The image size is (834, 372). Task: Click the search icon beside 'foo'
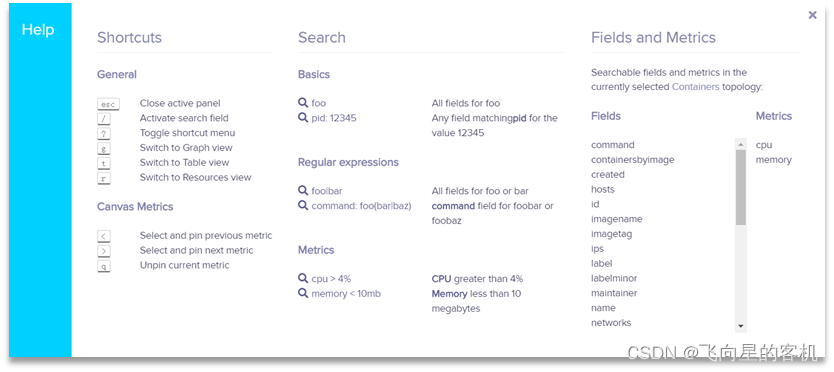click(303, 103)
